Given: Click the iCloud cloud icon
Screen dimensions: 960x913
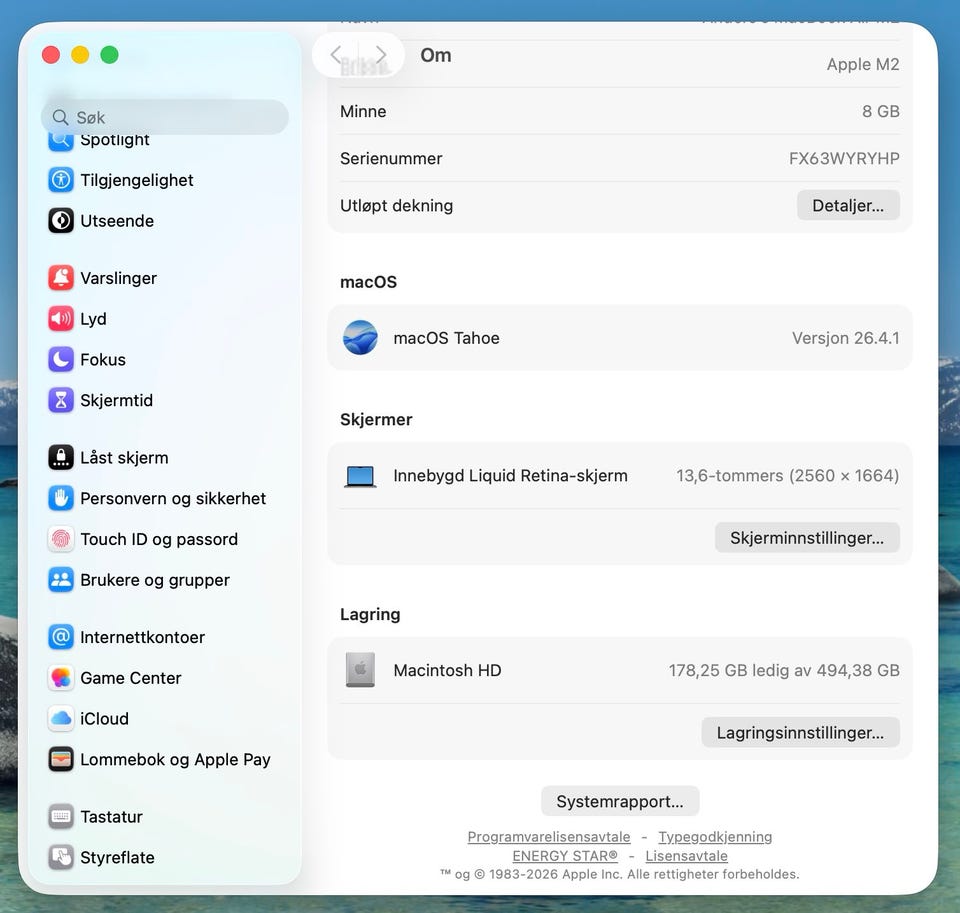Looking at the screenshot, I should click(61, 718).
